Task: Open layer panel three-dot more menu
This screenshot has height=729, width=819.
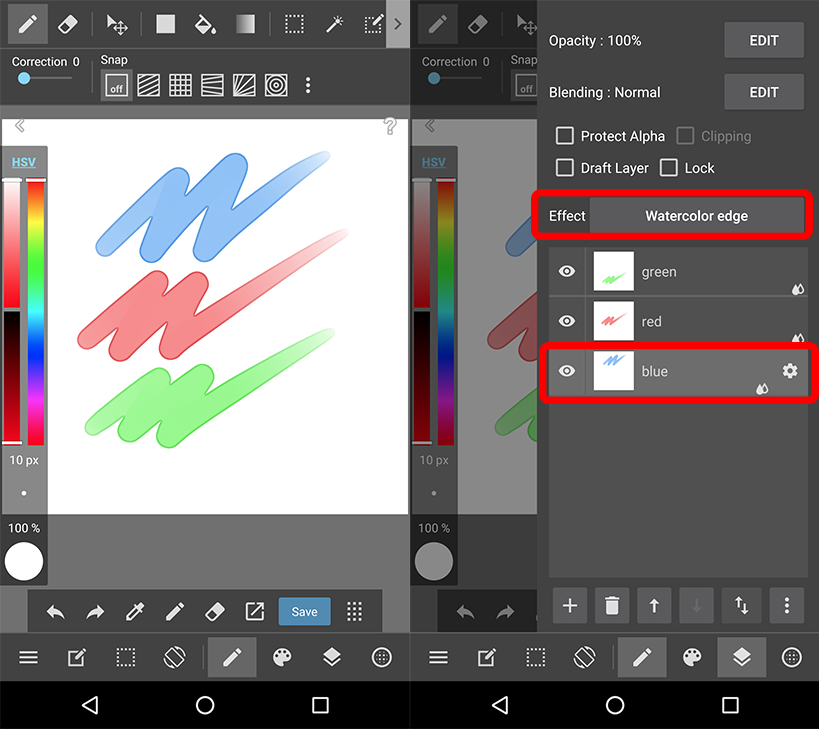Action: click(x=787, y=606)
